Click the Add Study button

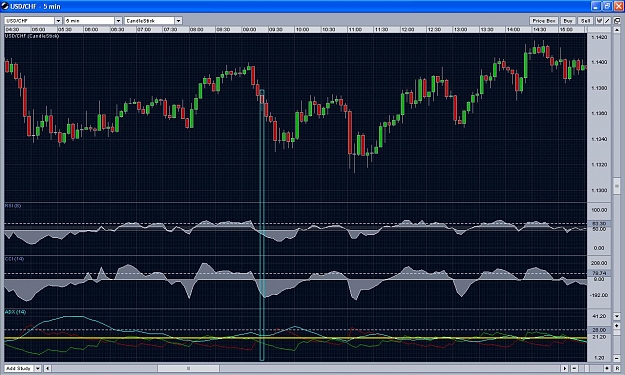pyautogui.click(x=19, y=368)
